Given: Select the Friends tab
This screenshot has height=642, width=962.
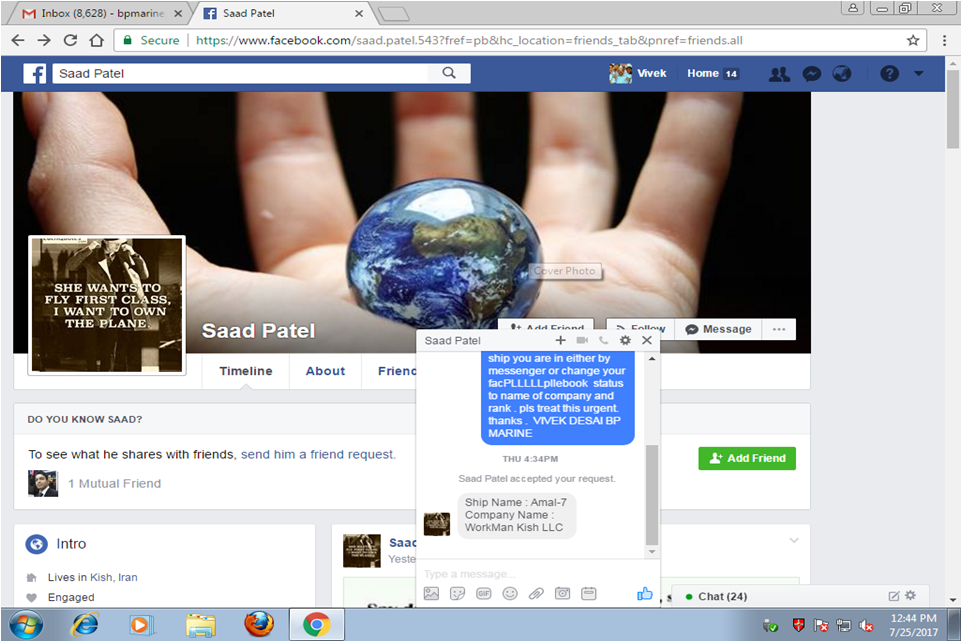Looking at the screenshot, I should click(x=397, y=371).
